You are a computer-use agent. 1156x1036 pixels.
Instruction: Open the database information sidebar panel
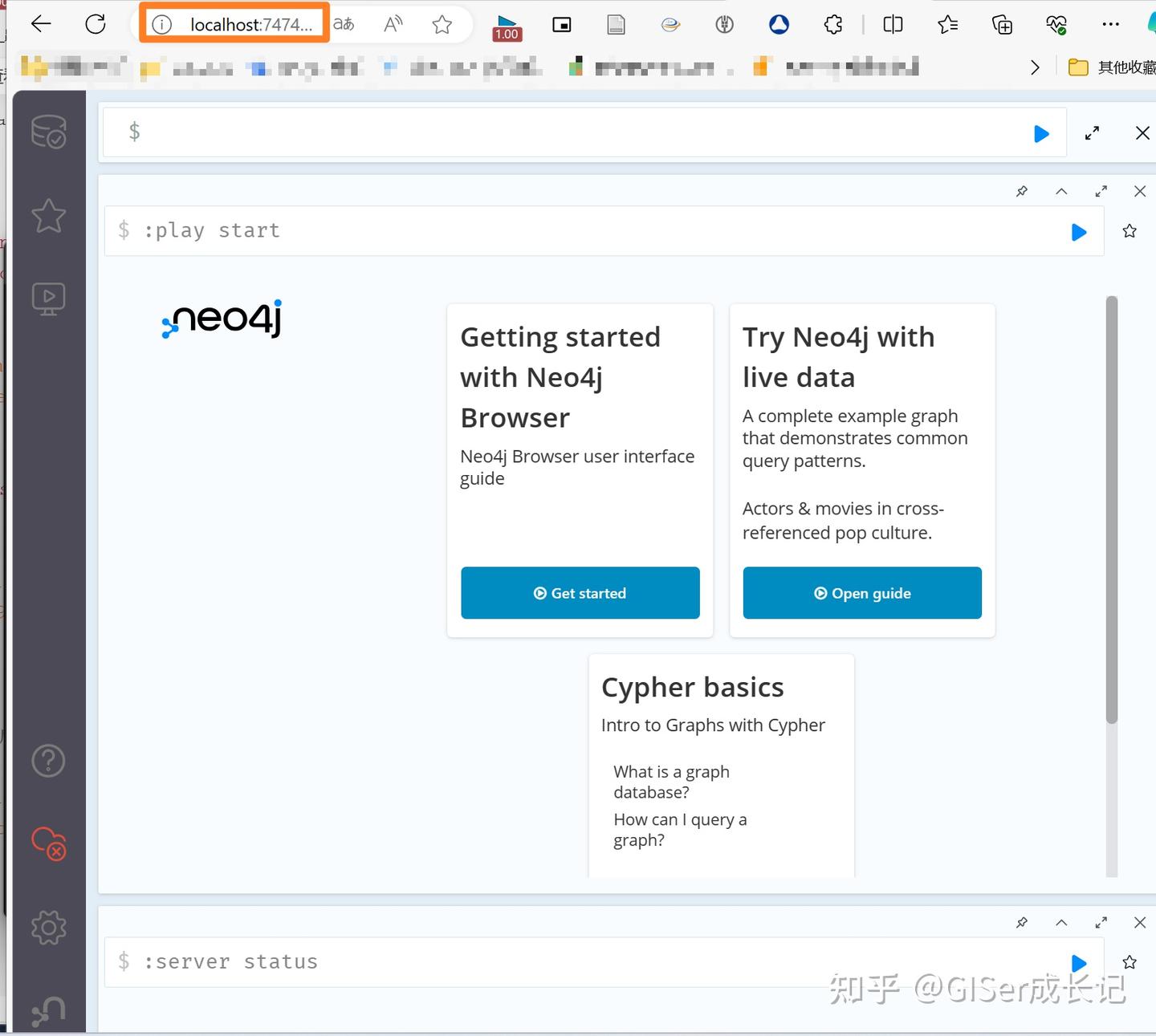(48, 132)
